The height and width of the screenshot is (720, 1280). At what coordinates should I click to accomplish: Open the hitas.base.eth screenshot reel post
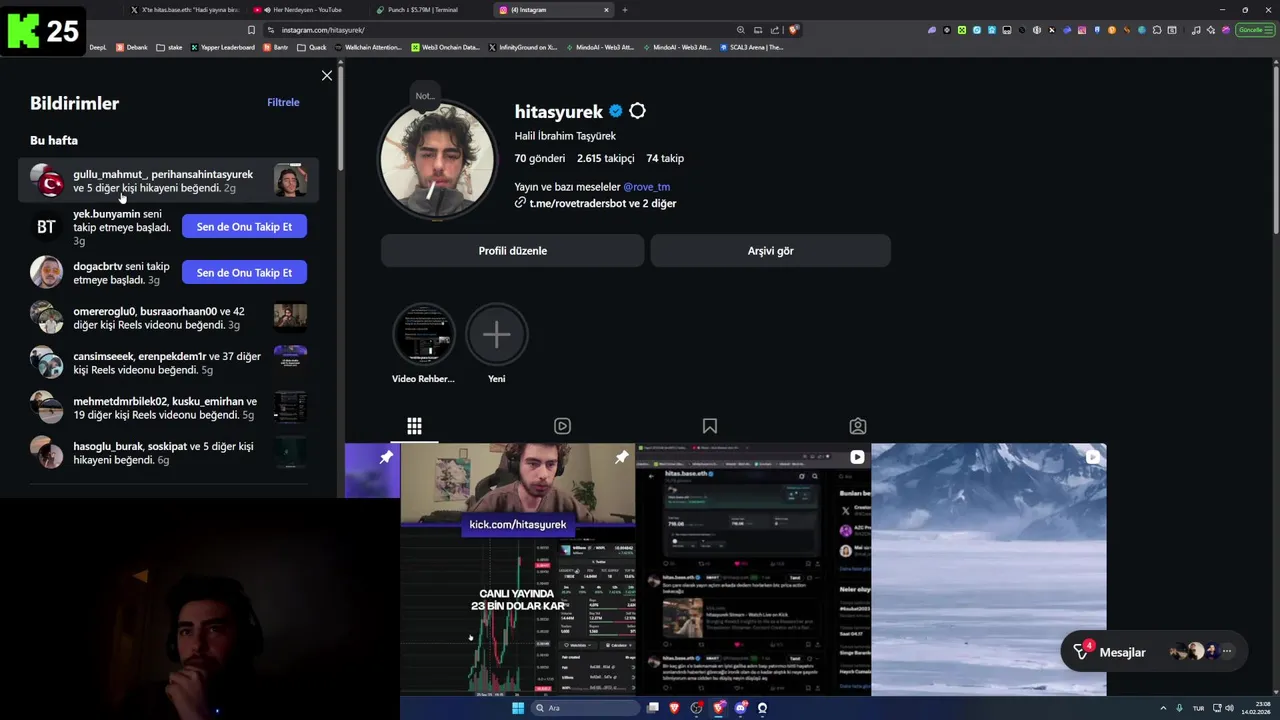click(x=753, y=569)
